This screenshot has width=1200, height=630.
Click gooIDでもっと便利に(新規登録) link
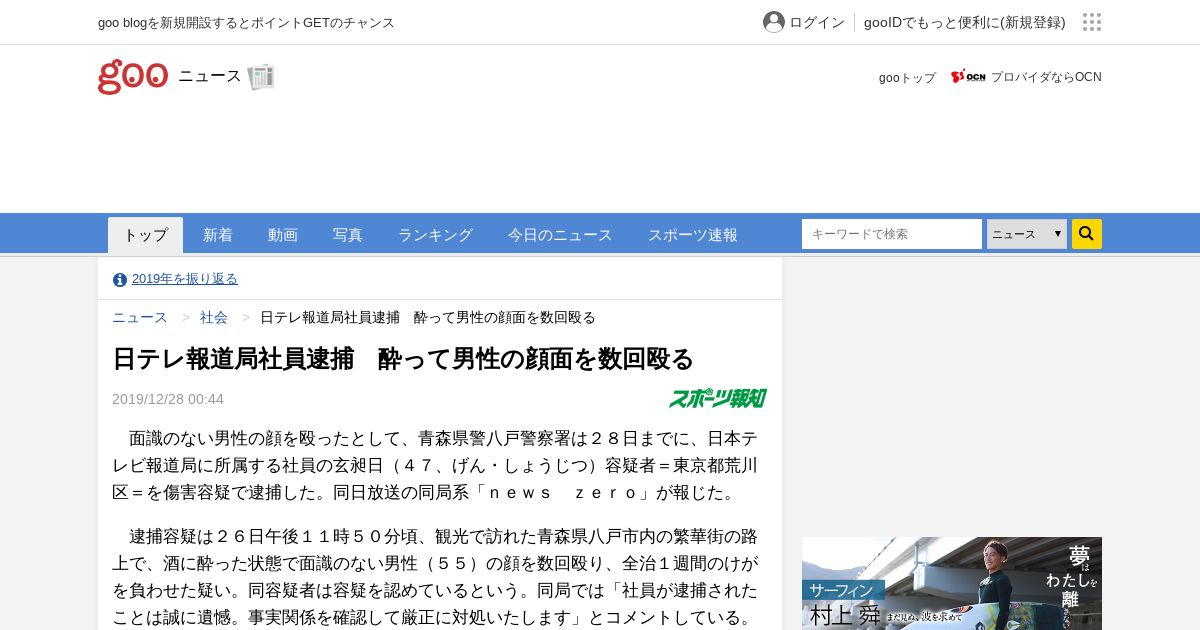[x=965, y=22]
